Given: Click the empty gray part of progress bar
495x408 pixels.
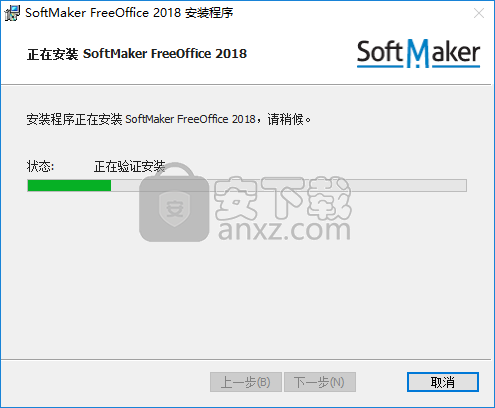Looking at the screenshot, I should [289, 185].
